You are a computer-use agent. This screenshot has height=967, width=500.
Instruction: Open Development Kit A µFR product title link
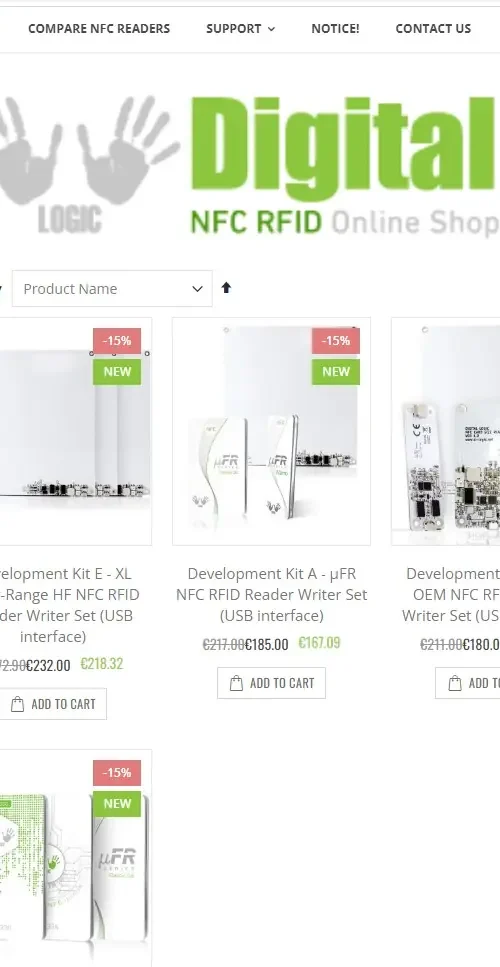(271, 595)
